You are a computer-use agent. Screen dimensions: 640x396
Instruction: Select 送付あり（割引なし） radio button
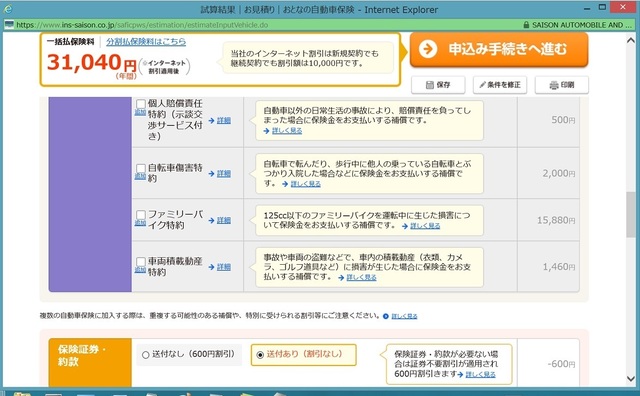click(260, 355)
